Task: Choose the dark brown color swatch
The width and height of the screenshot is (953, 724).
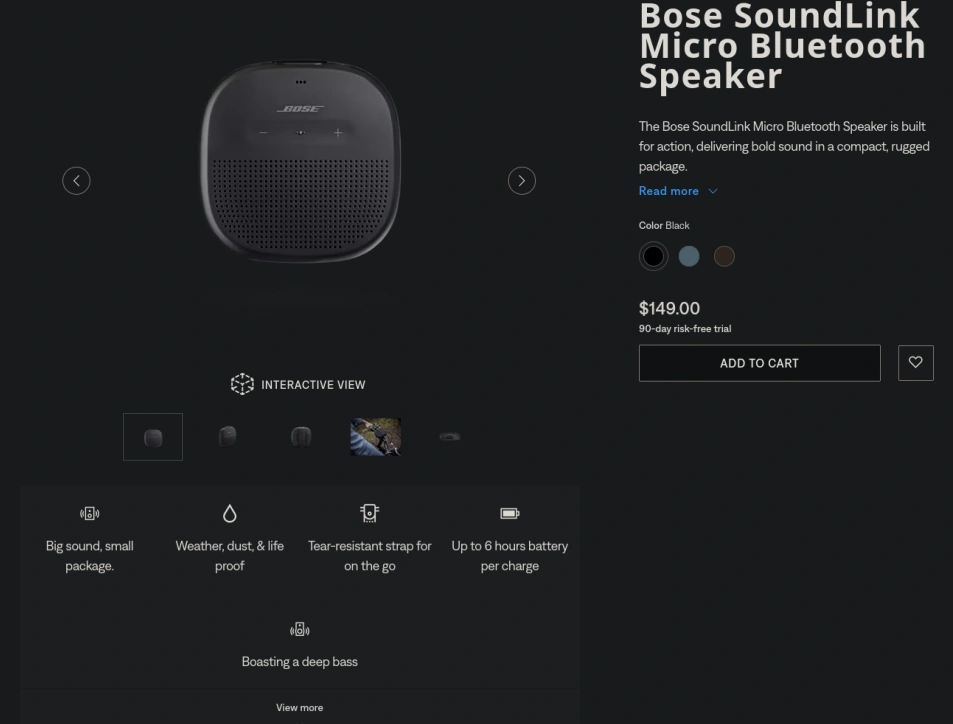Action: pos(724,256)
